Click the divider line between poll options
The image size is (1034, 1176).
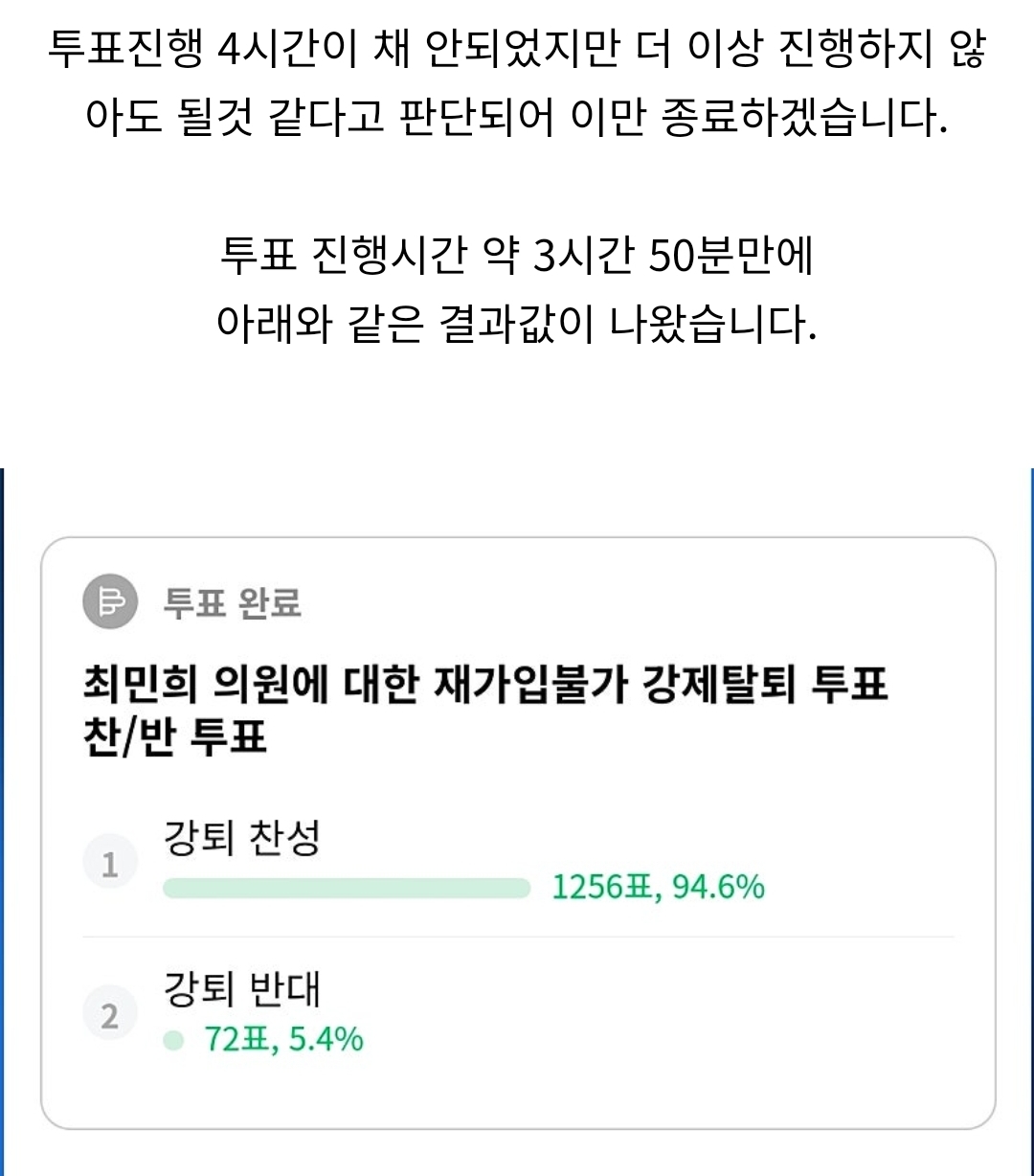click(517, 937)
